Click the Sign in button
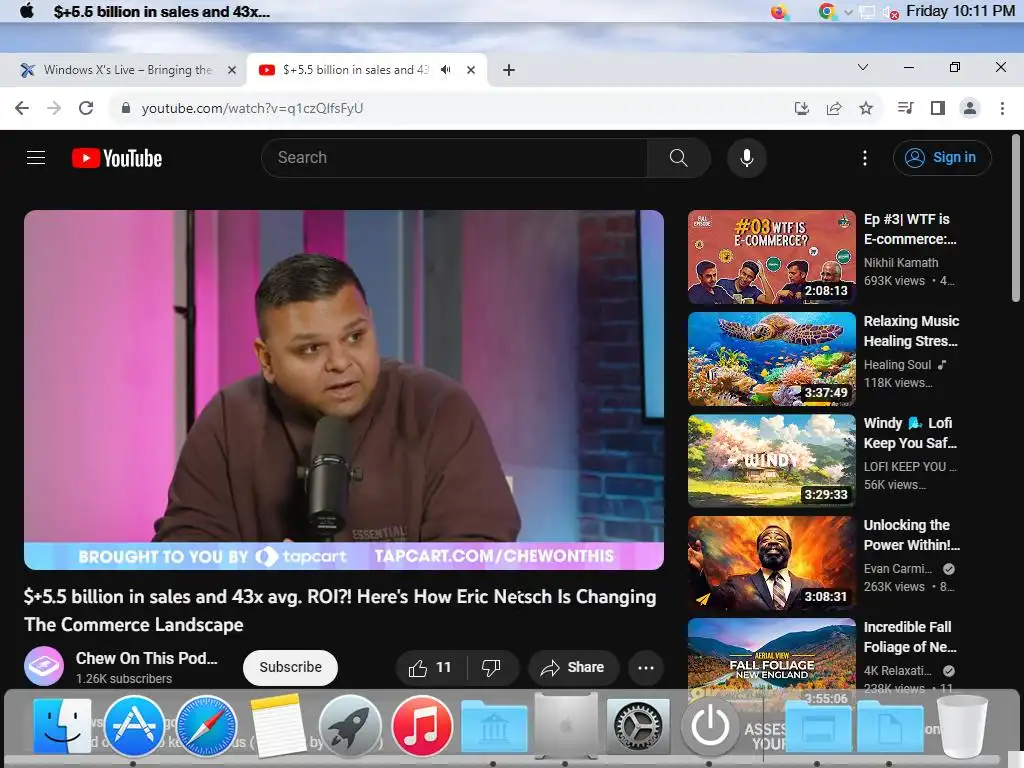Viewport: 1024px width, 768px height. pyautogui.click(x=942, y=157)
